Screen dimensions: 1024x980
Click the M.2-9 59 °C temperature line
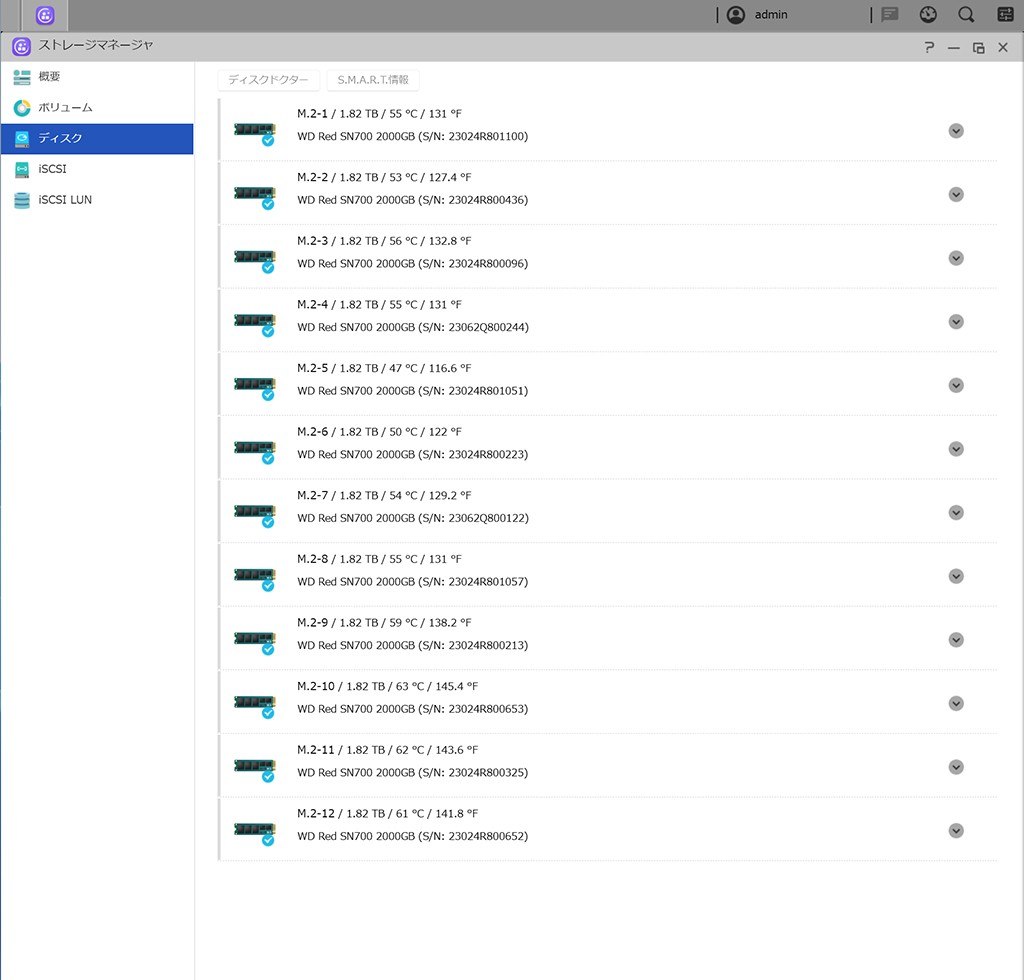(384, 623)
